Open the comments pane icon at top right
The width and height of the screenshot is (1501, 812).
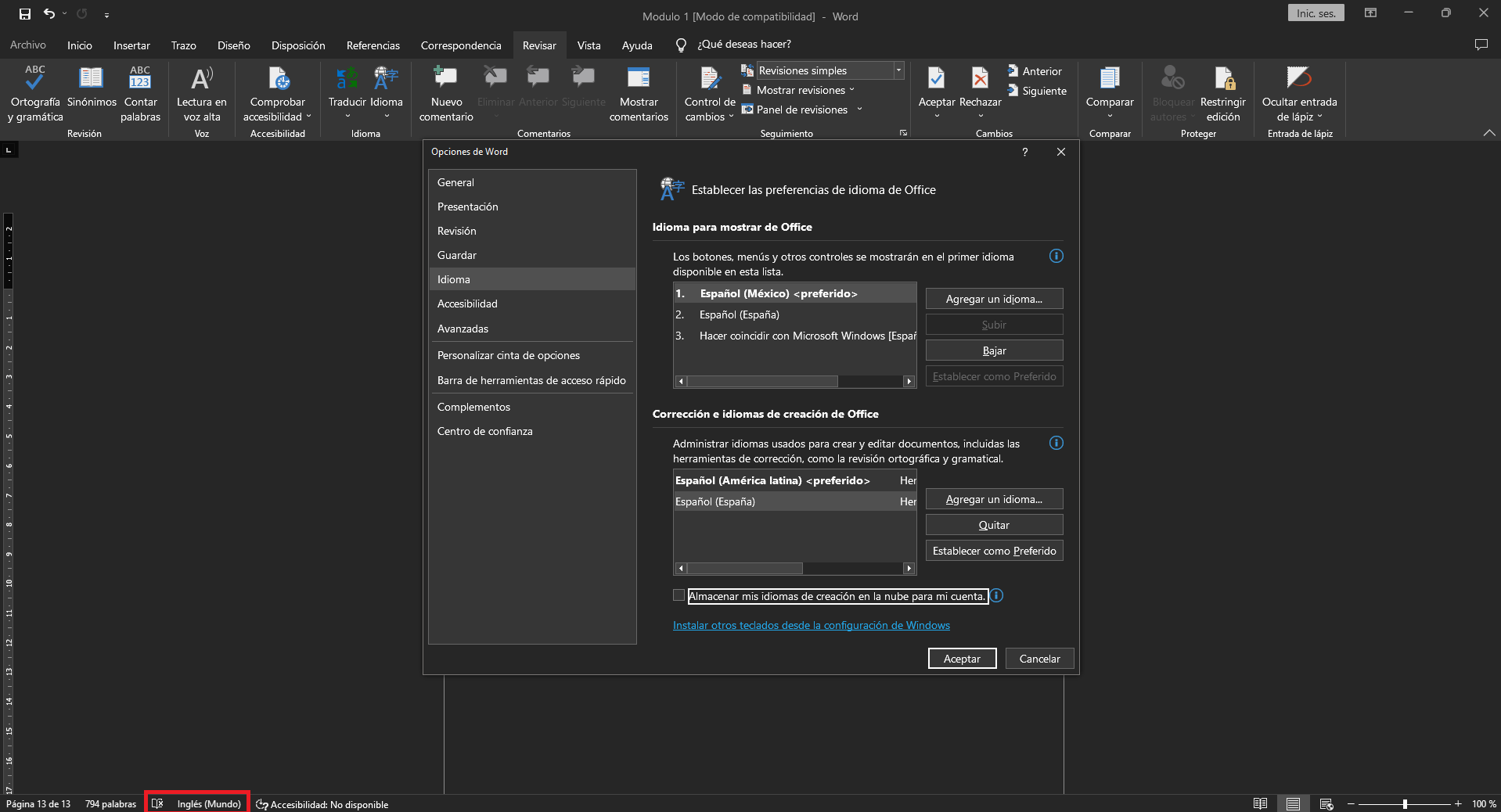[1481, 45]
